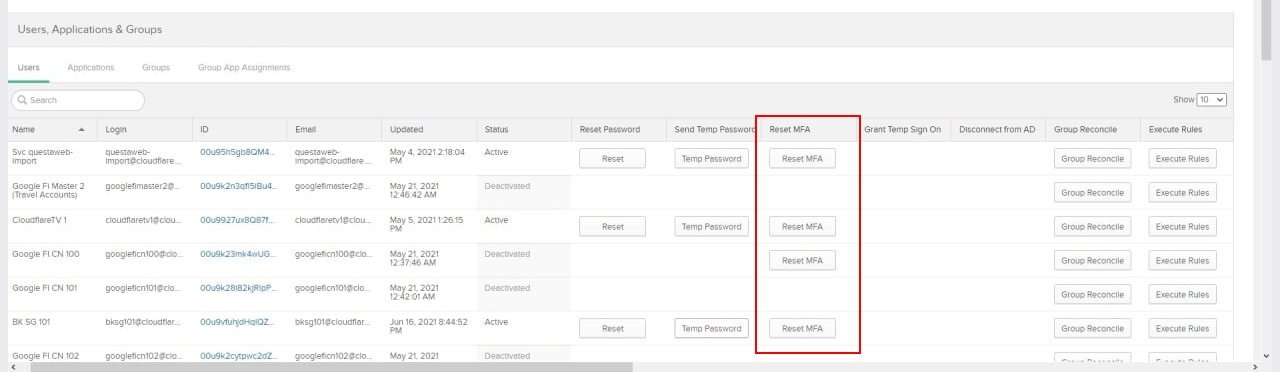Screen dimensions: 1280x372
Task: Group Reconcile Google FI Master 2 row
Action: (1092, 193)
